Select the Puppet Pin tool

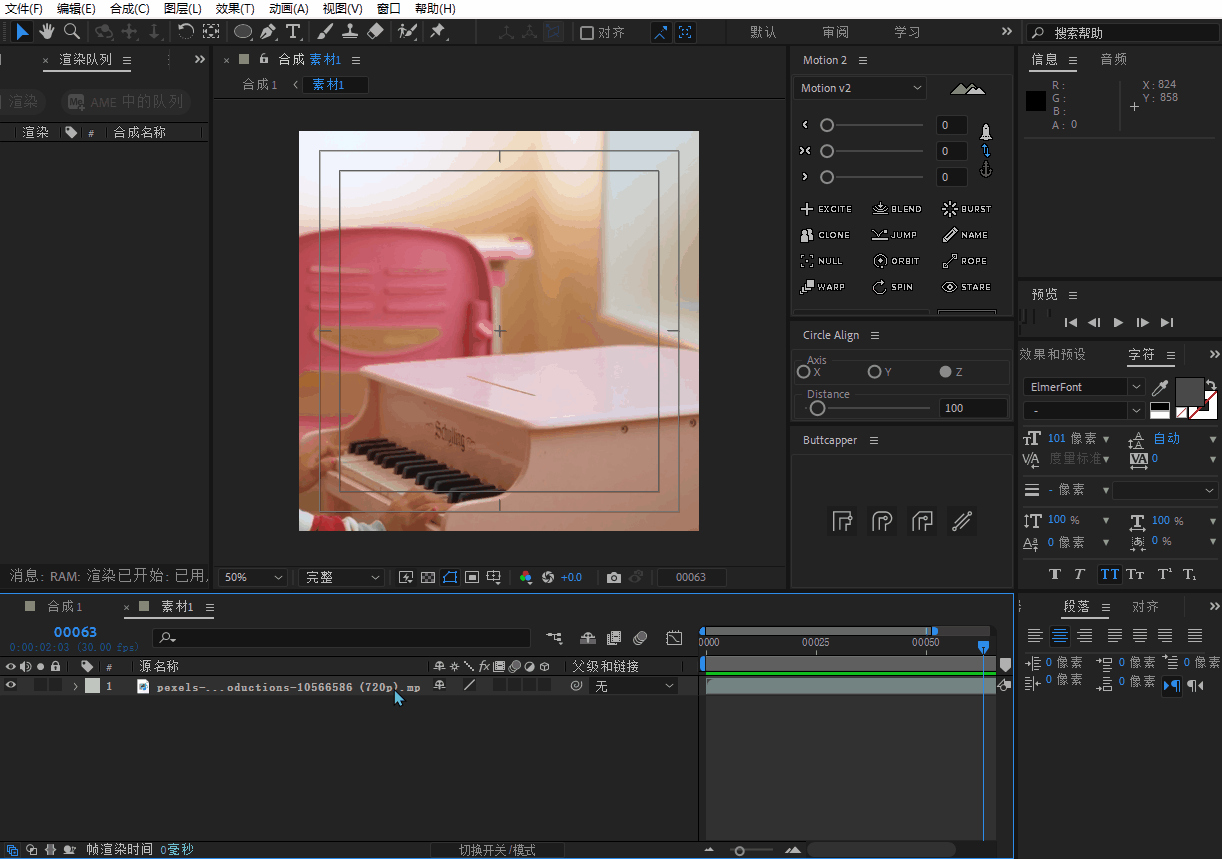pos(438,32)
